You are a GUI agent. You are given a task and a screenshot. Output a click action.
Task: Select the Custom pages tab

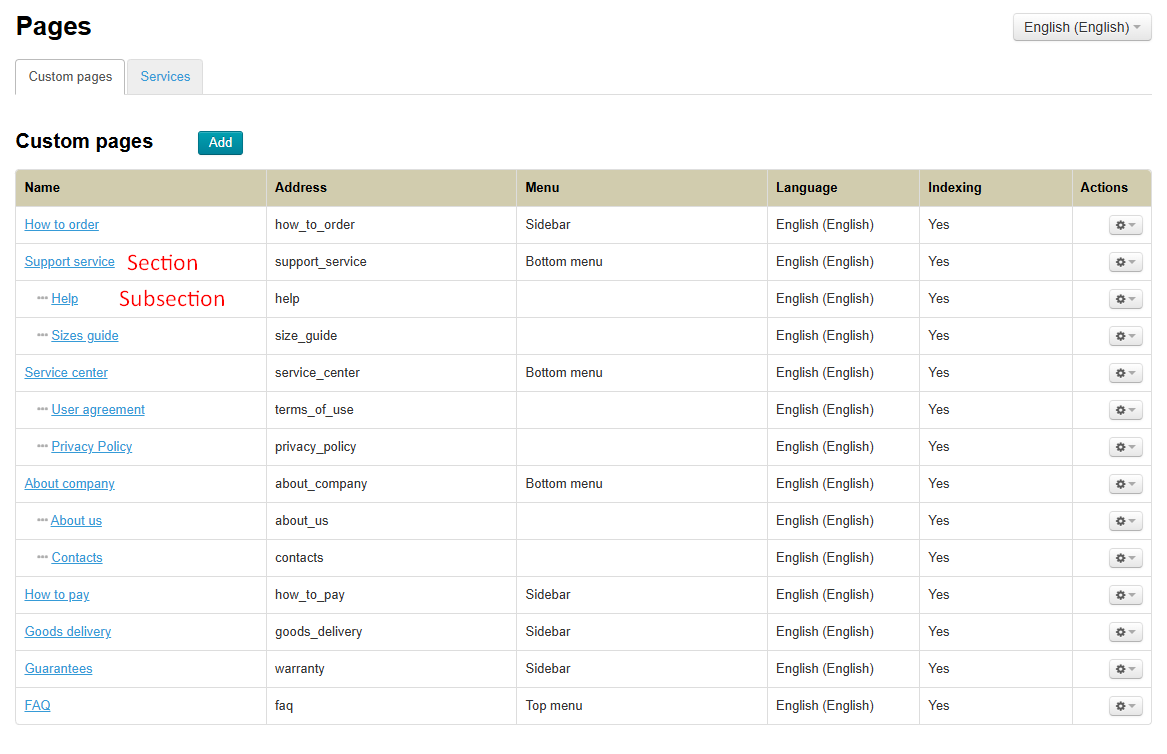[70, 77]
